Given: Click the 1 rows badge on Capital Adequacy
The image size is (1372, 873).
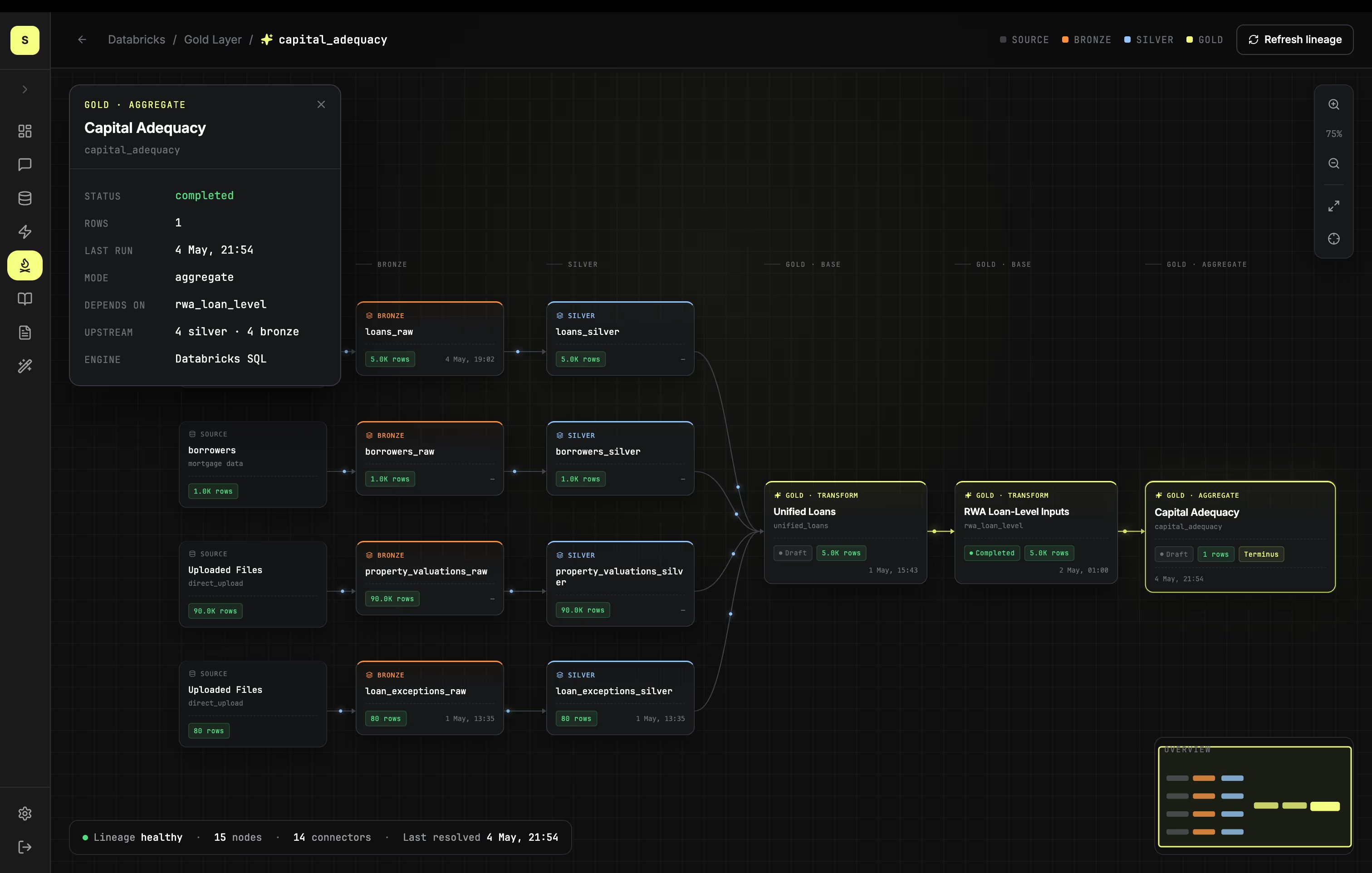Looking at the screenshot, I should [x=1215, y=554].
